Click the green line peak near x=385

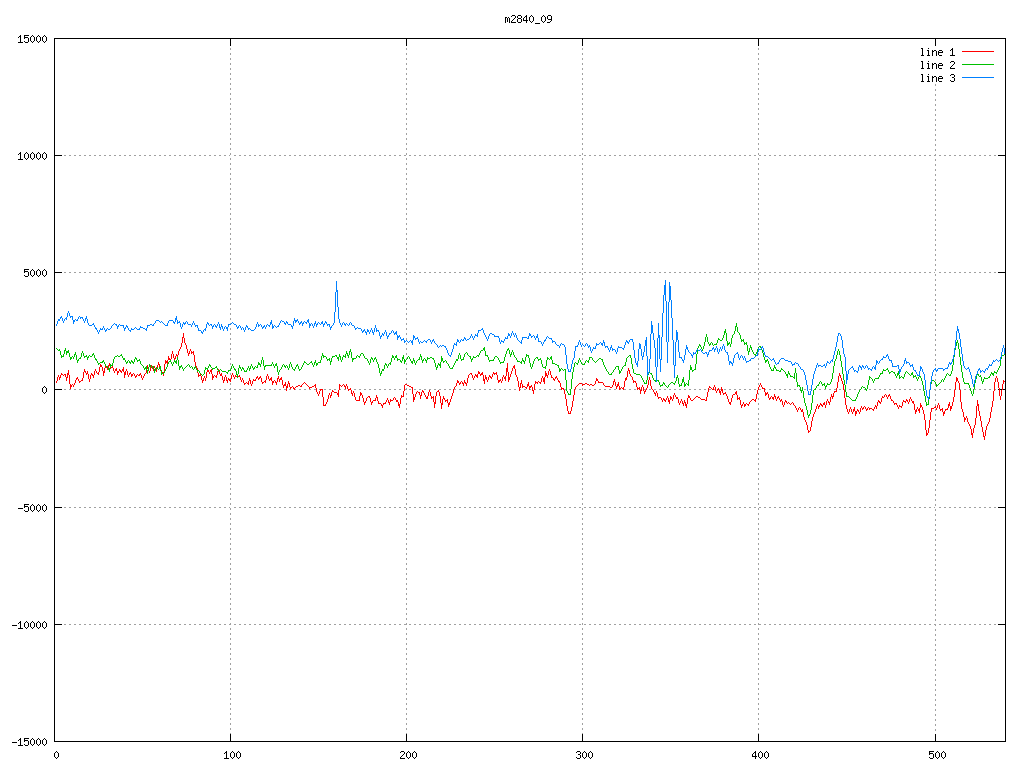pyautogui.click(x=737, y=325)
